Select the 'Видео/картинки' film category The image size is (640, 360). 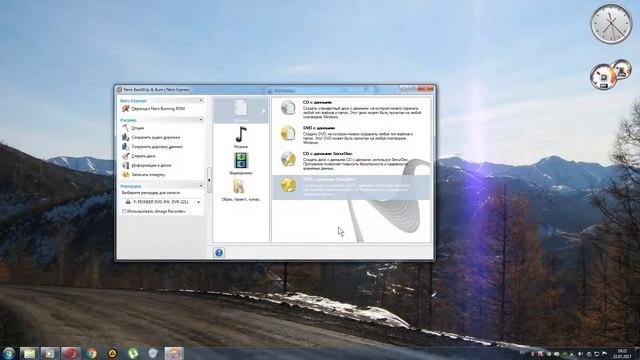pyautogui.click(x=241, y=163)
